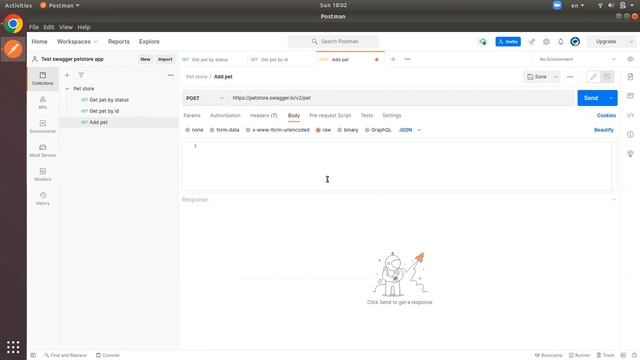Open Environments in the sidebar
Screen dimensions: 640x360
pos(42,127)
